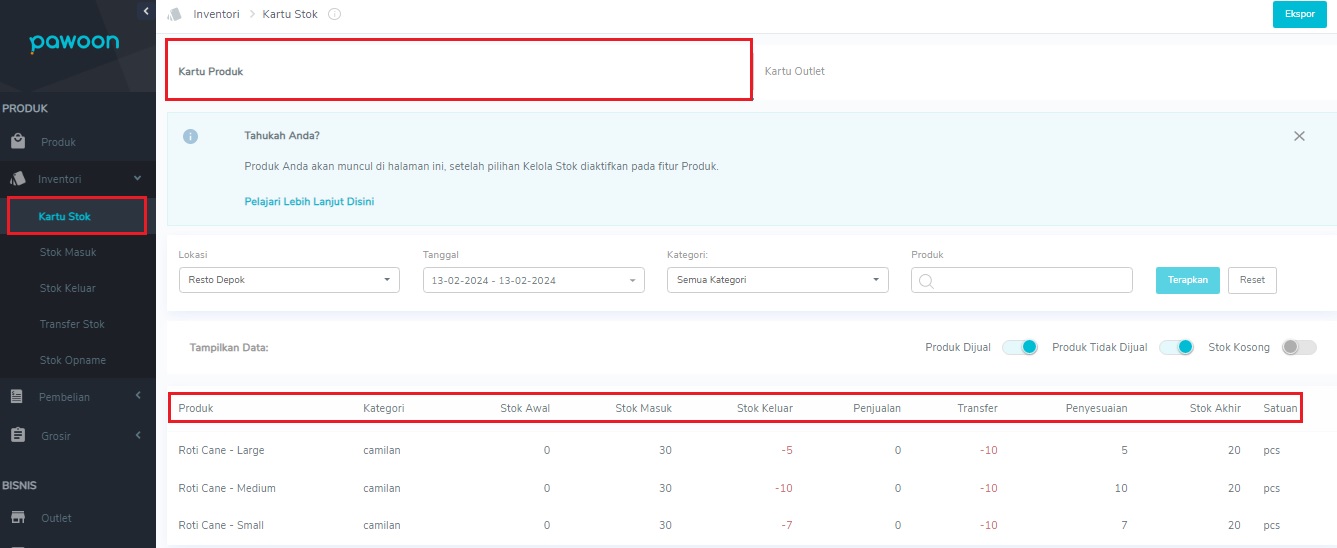The image size is (1337, 548).
Task: Open the Lokasi Resto Depok dropdown
Action: [x=289, y=280]
